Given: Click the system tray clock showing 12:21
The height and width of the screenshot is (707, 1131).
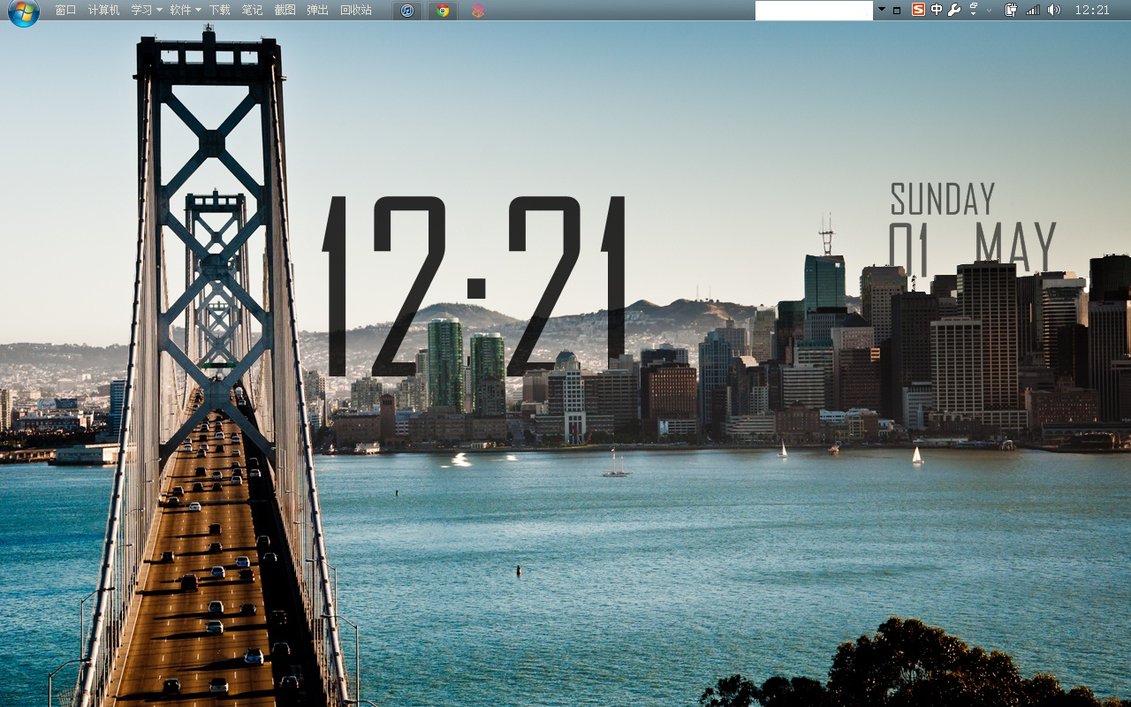Looking at the screenshot, I should pos(1092,10).
